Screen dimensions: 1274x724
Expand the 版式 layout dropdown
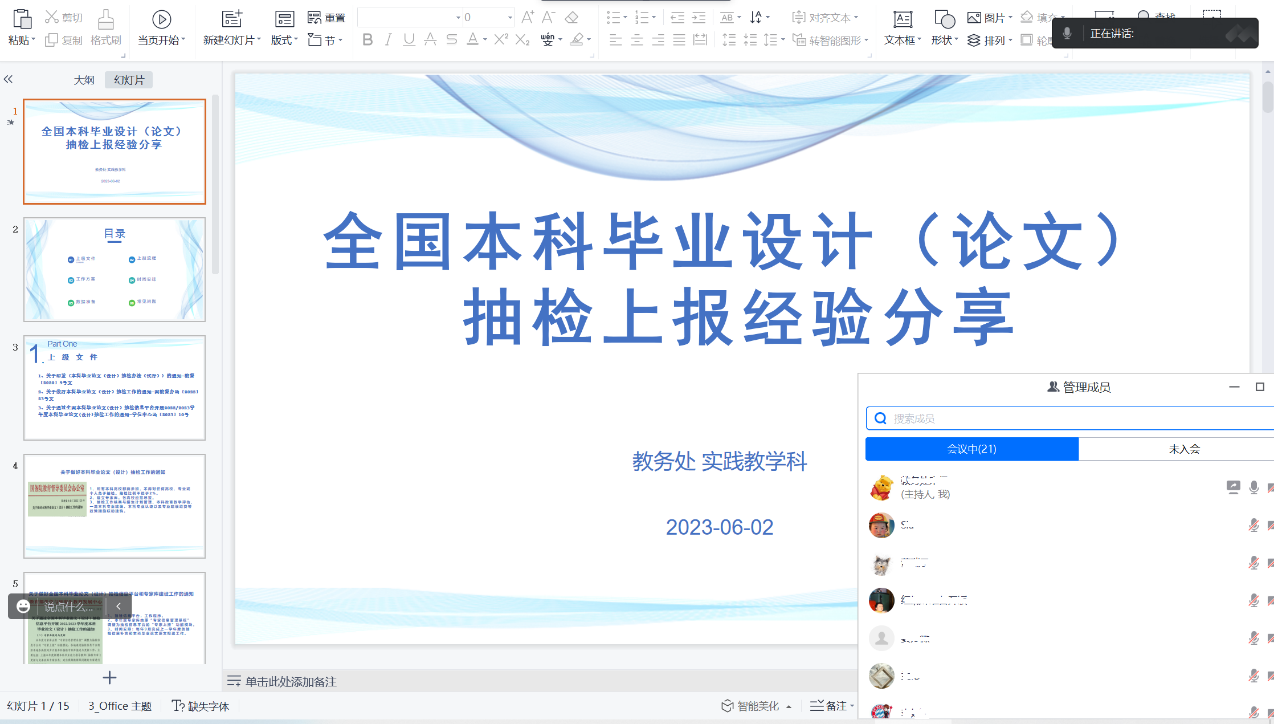coord(285,40)
